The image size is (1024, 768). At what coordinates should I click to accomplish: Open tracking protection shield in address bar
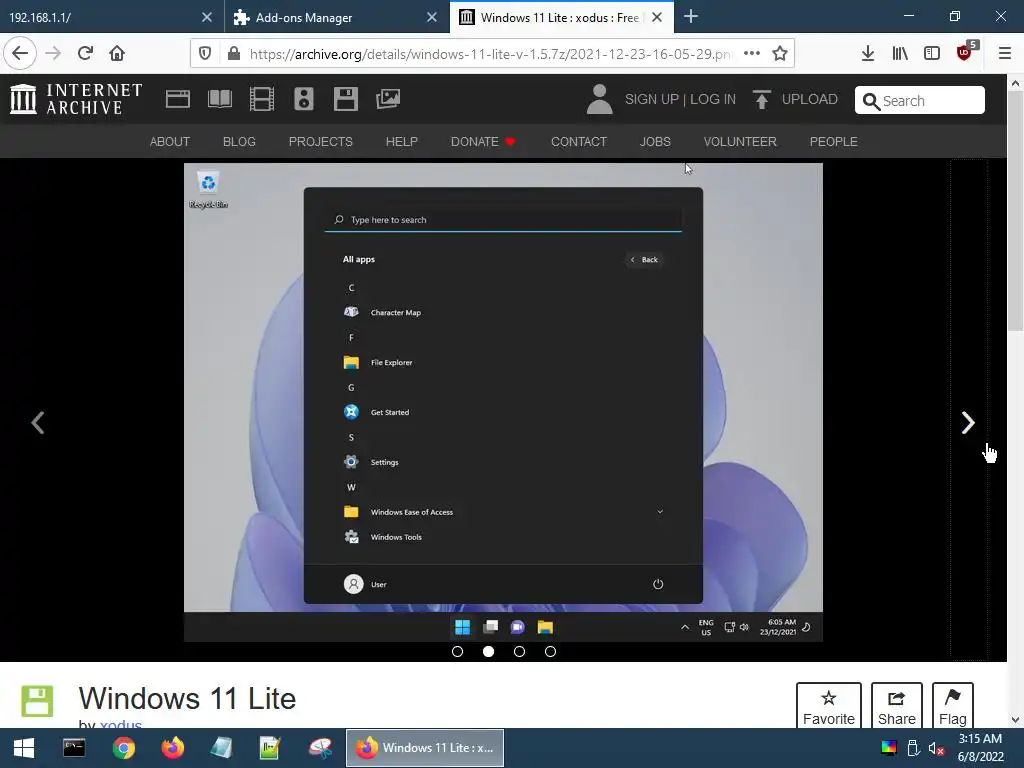[x=205, y=54]
